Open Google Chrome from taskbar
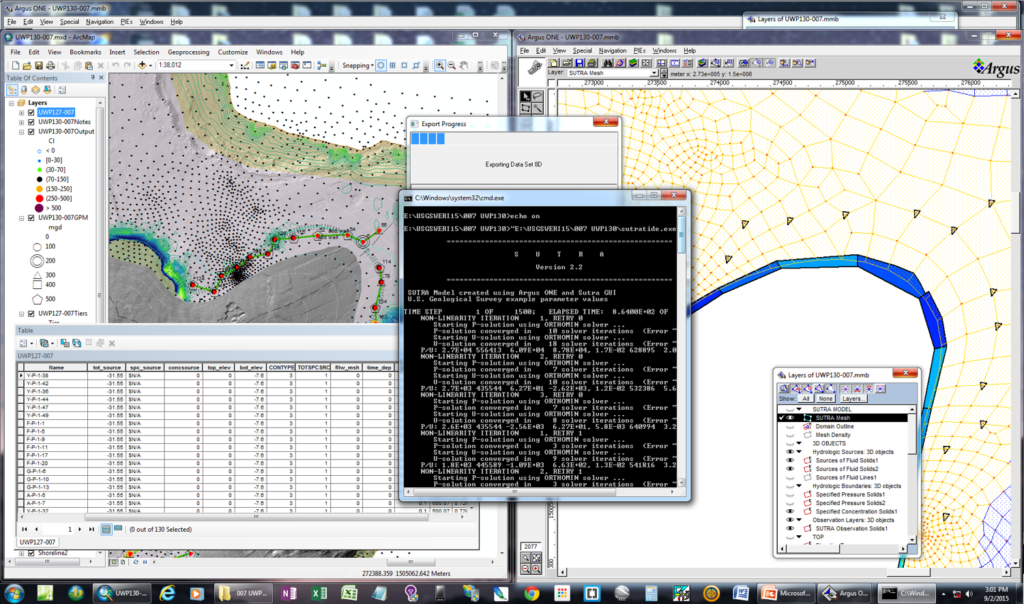This screenshot has height=604, width=1024. (x=532, y=593)
